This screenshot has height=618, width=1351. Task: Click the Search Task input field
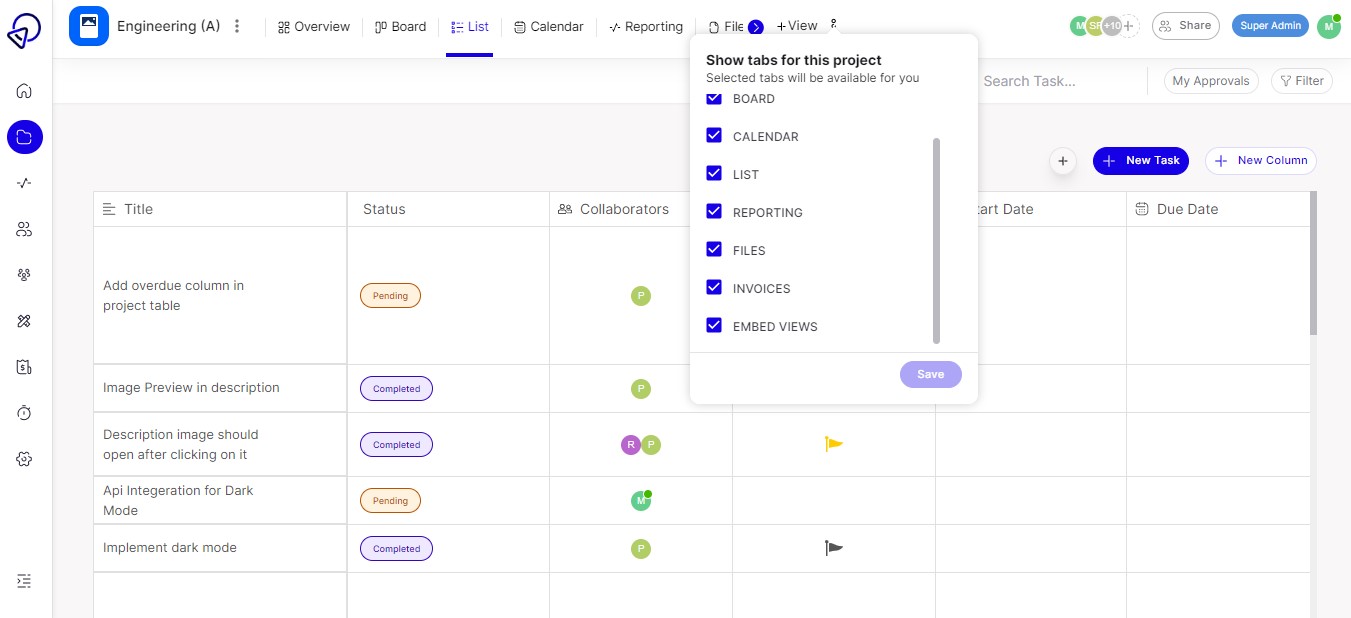pyautogui.click(x=1030, y=81)
